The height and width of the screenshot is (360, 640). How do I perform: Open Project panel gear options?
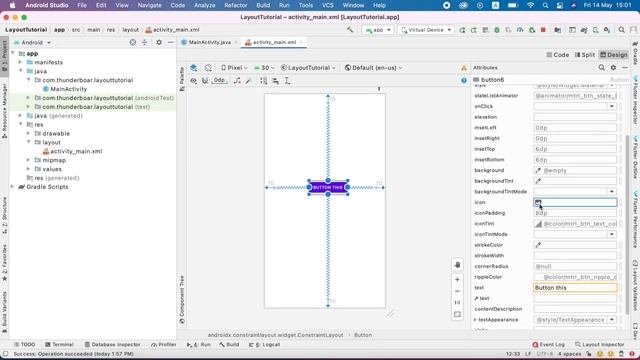(159, 42)
